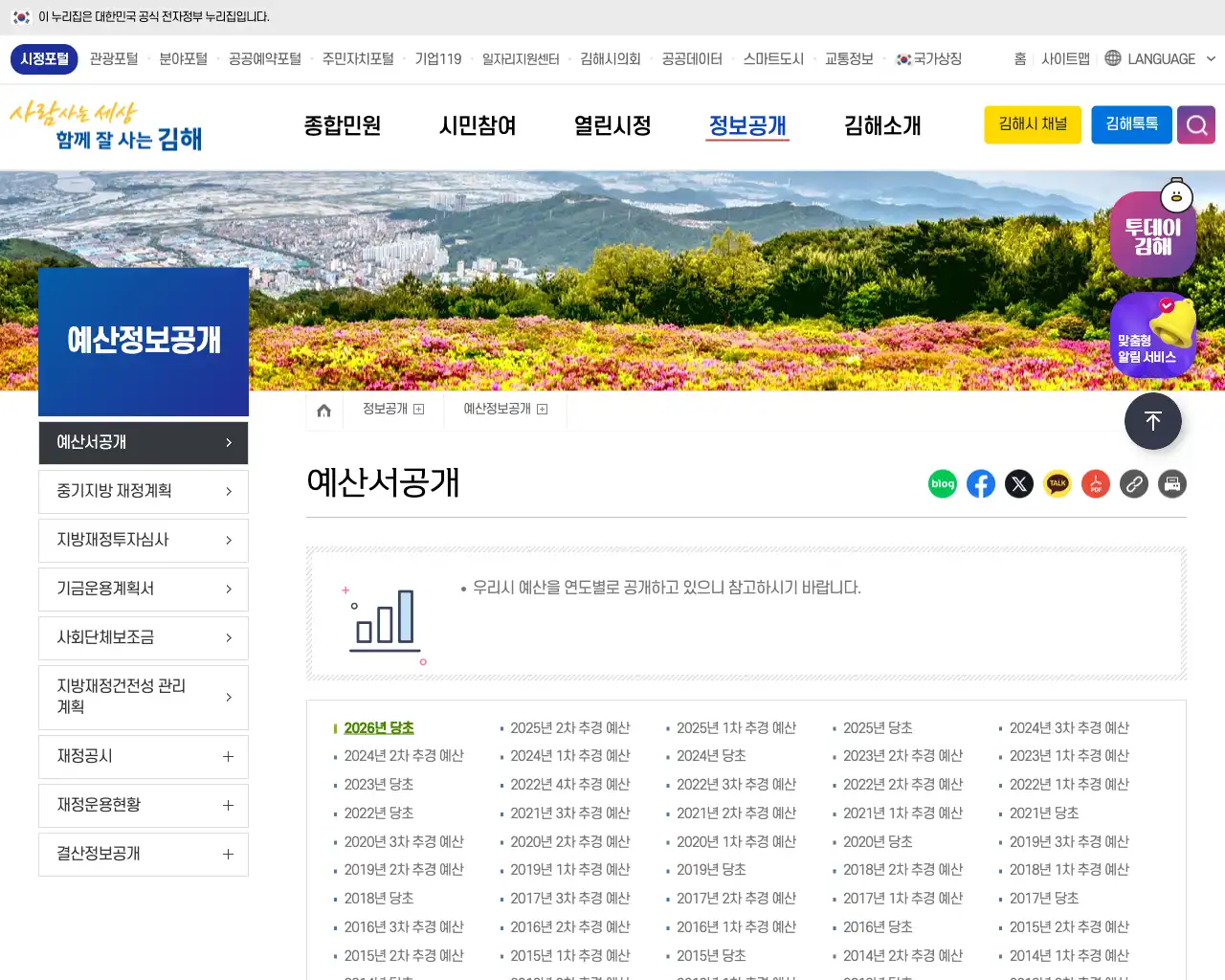Jump to top with arrow button
The height and width of the screenshot is (980, 1225).
point(1153,421)
